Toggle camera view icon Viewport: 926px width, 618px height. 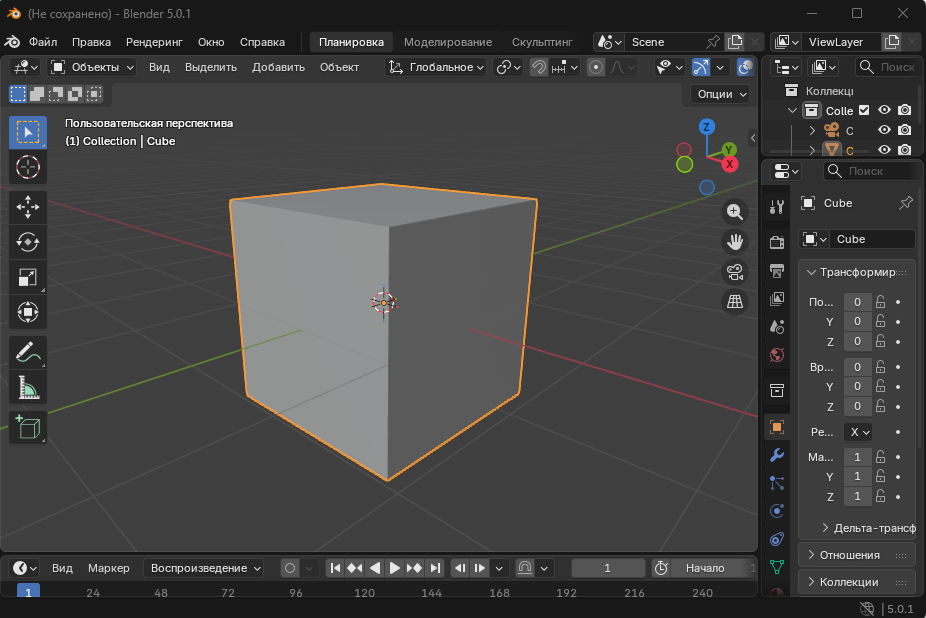(735, 272)
